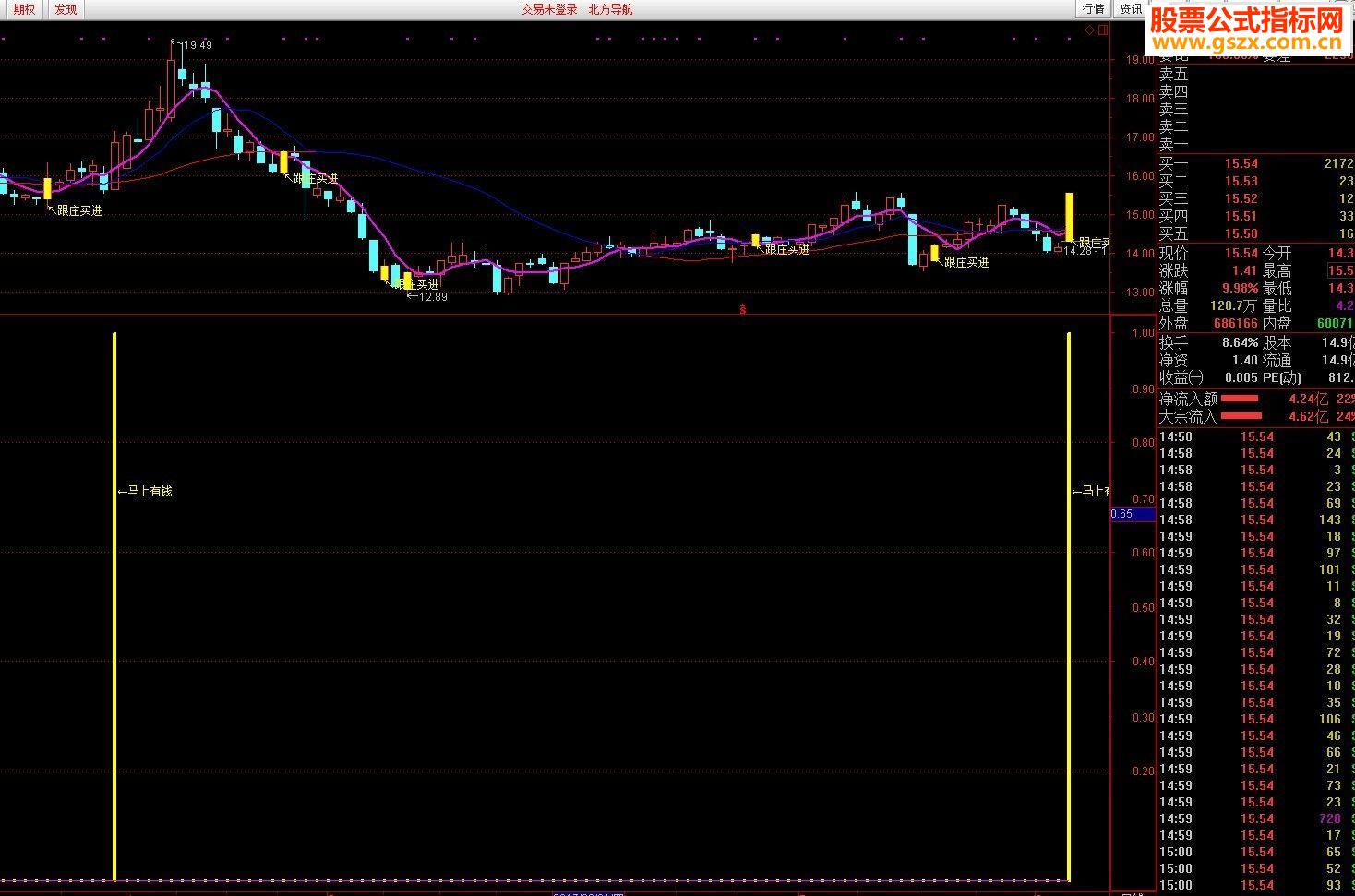The image size is (1355, 896).
Task: Click the 卖五 ask row label
Action: [1174, 75]
